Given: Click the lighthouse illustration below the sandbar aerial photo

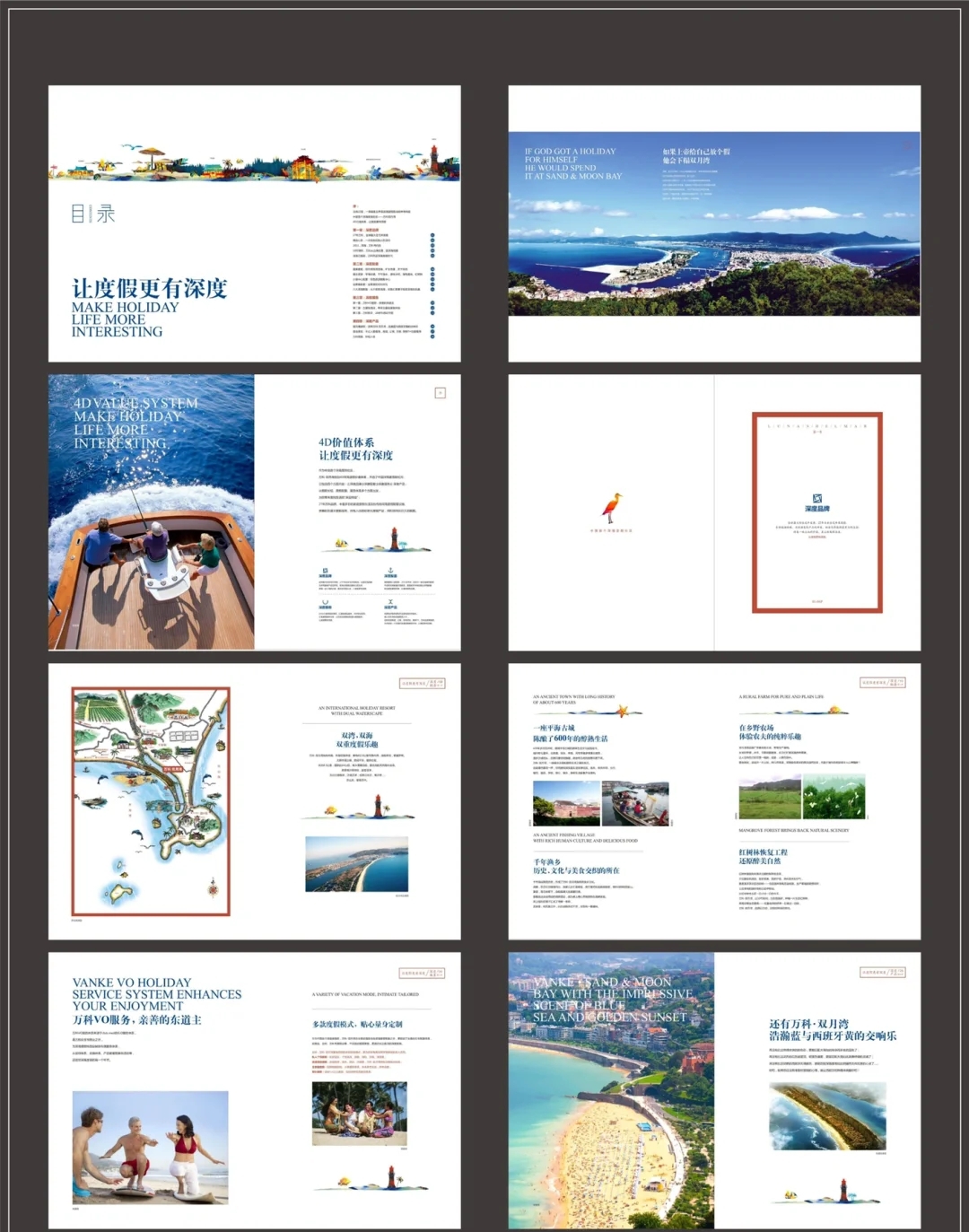Looking at the screenshot, I should pyautogui.click(x=843, y=1191).
